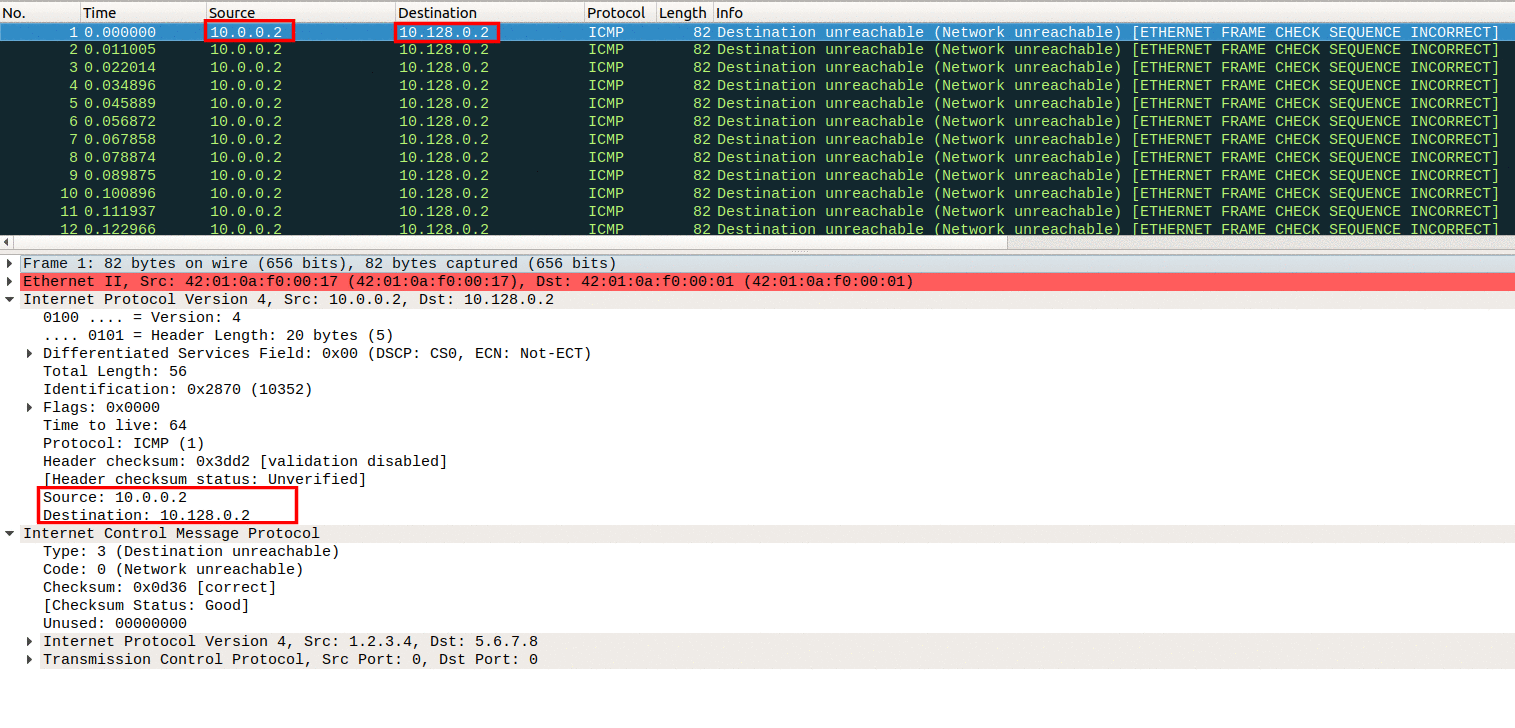1515x728 pixels.
Task: Select packet 2 at time 0.011005
Action: (x=757, y=50)
